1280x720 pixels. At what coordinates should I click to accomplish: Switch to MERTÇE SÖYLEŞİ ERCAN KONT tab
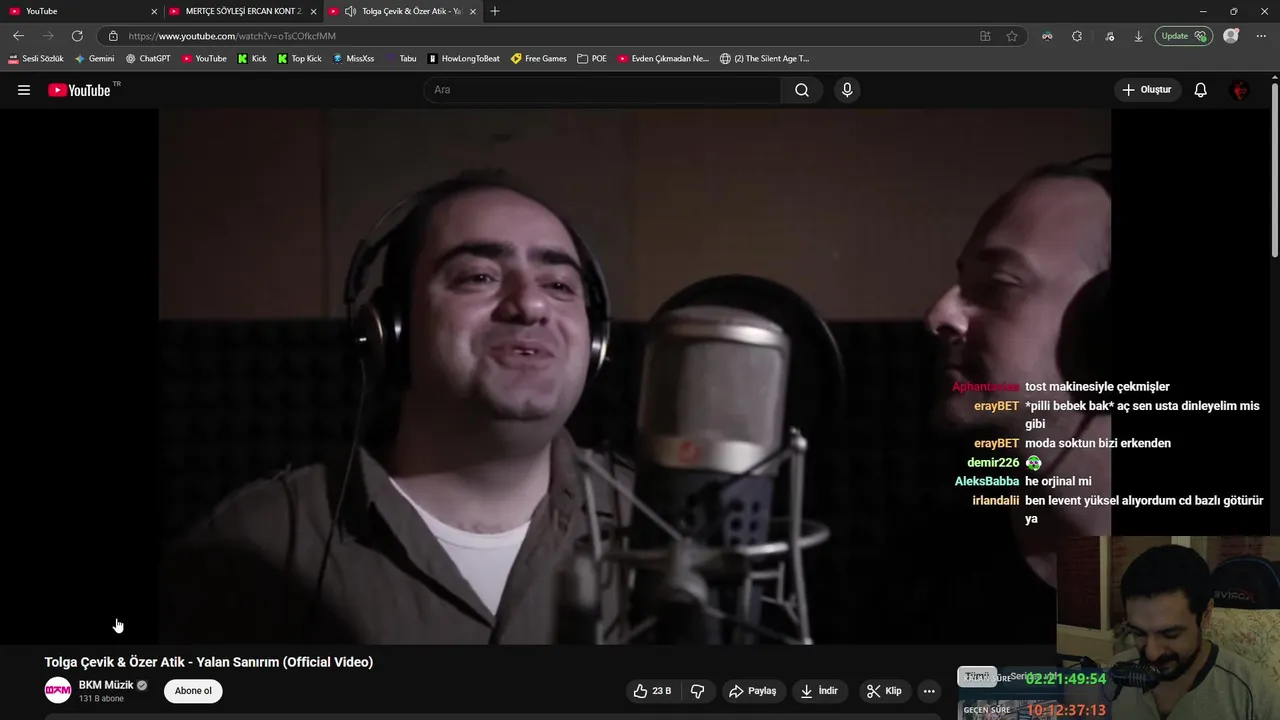click(x=242, y=11)
